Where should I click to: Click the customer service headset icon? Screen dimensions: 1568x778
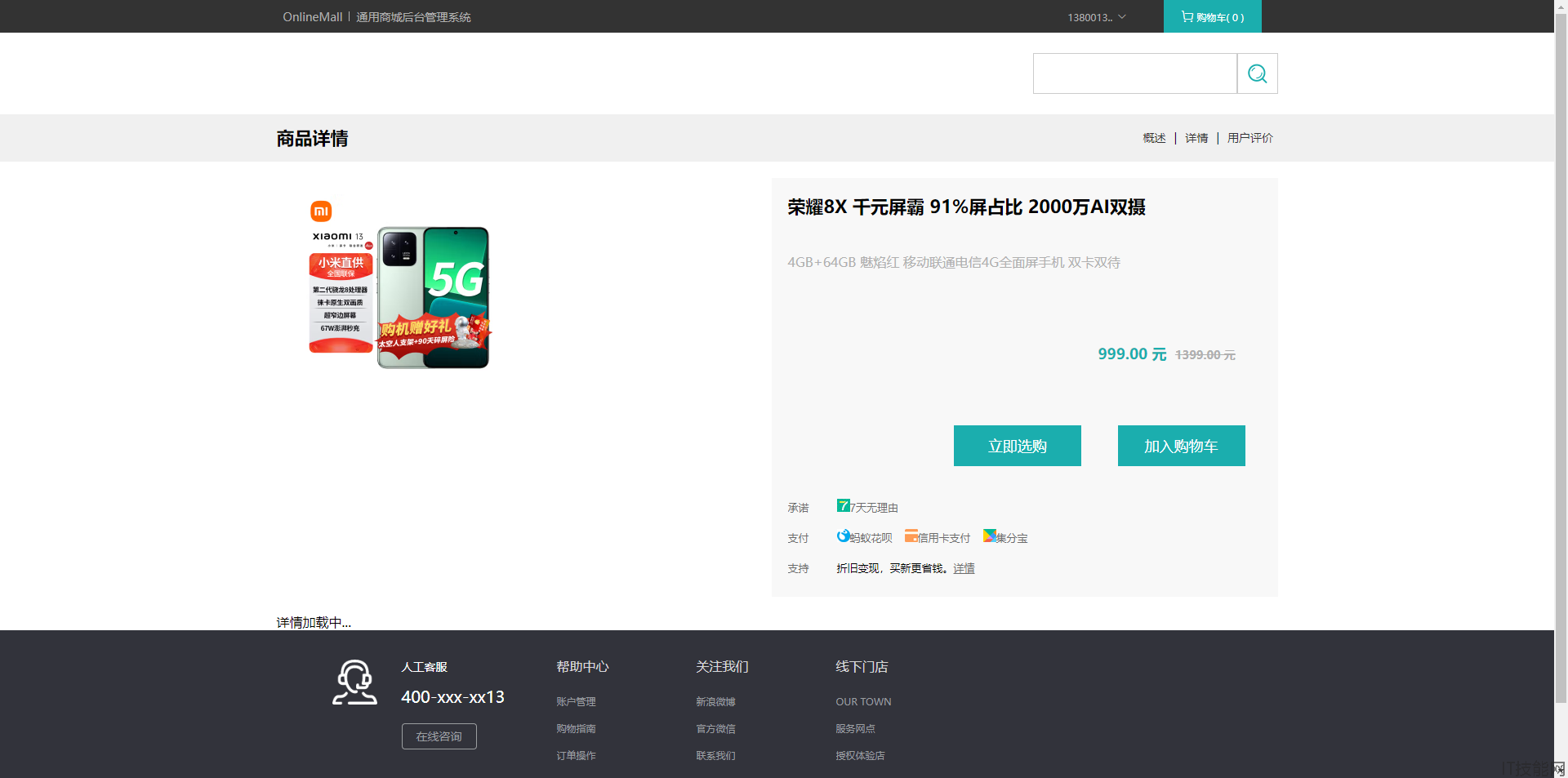354,682
